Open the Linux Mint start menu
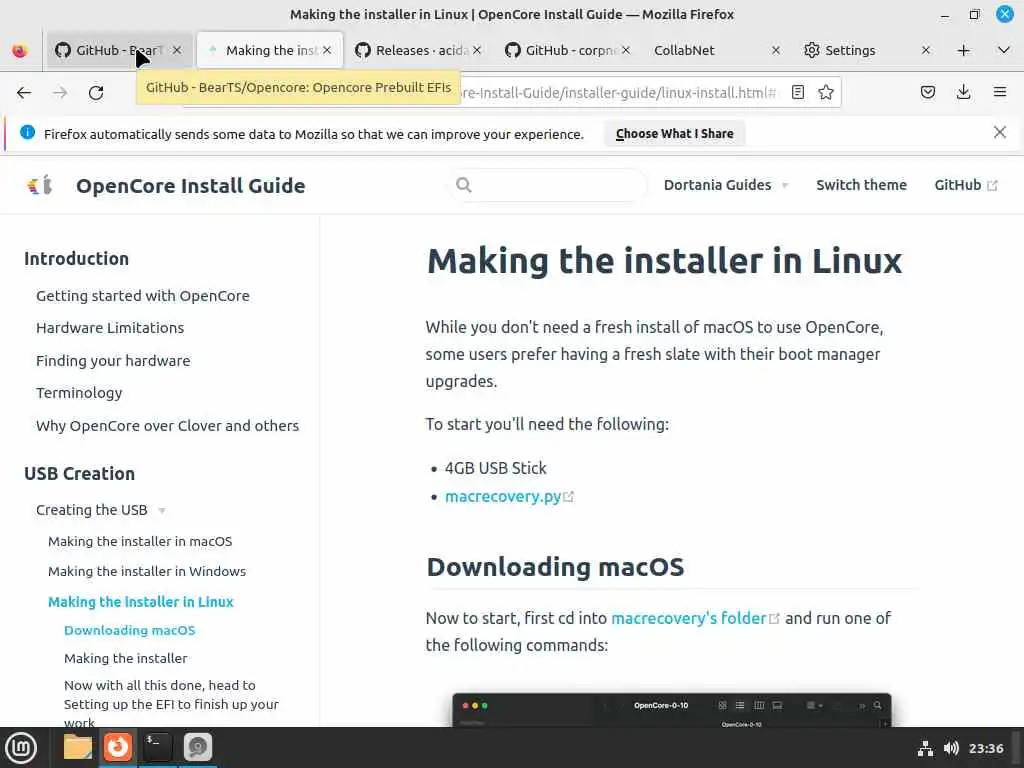The width and height of the screenshot is (1024, 768). (21, 748)
